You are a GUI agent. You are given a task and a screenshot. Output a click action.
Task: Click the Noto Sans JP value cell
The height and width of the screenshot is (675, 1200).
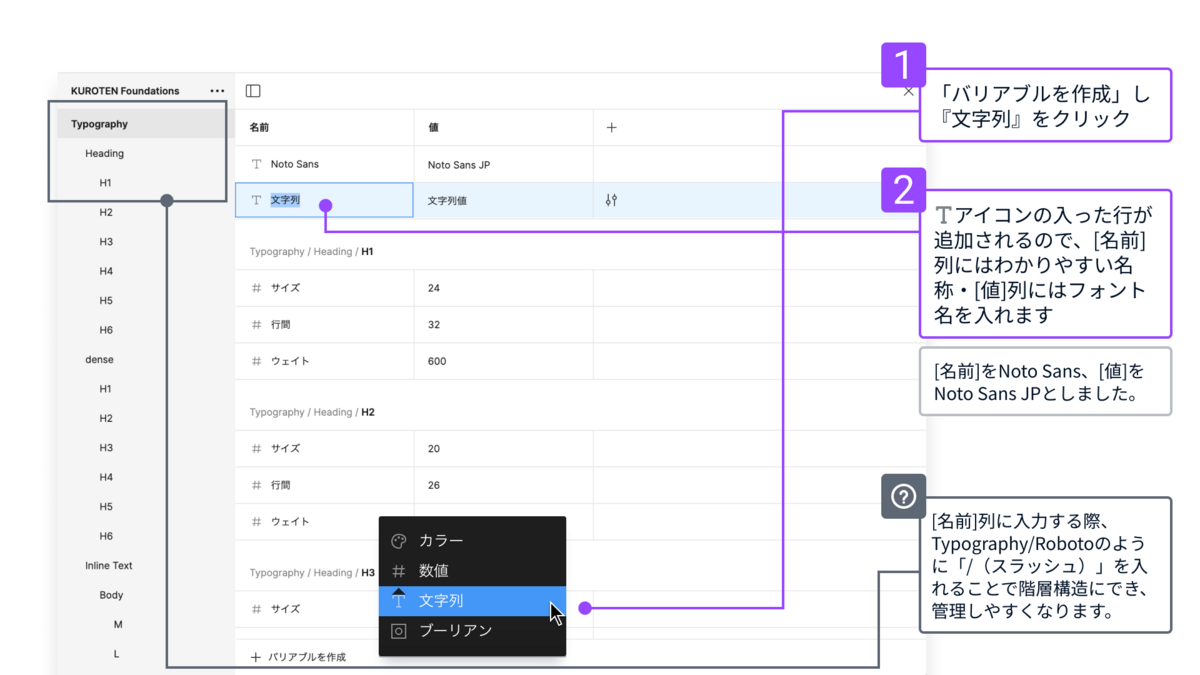point(503,165)
